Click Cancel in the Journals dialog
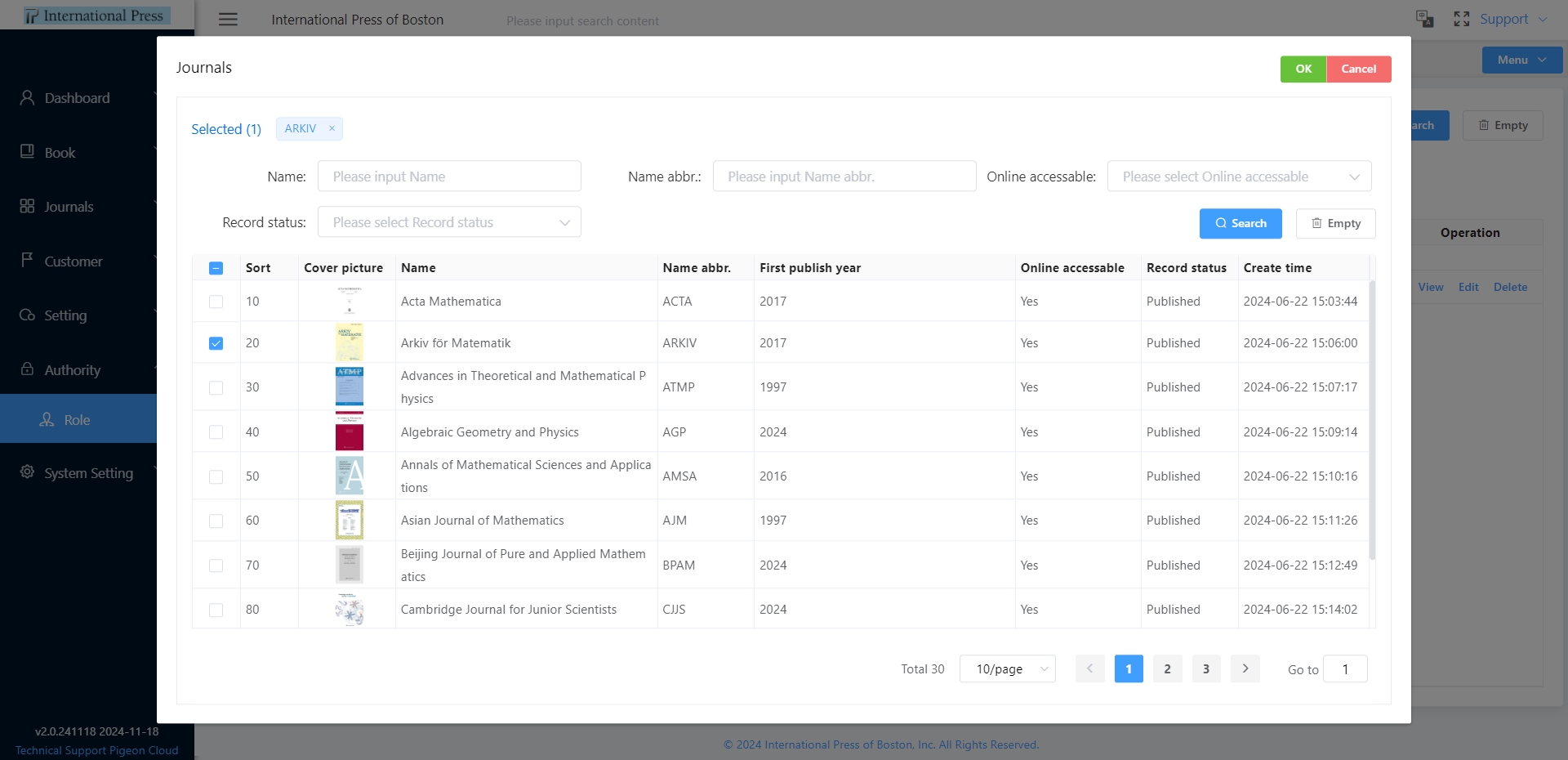The height and width of the screenshot is (760, 1568). (x=1359, y=69)
